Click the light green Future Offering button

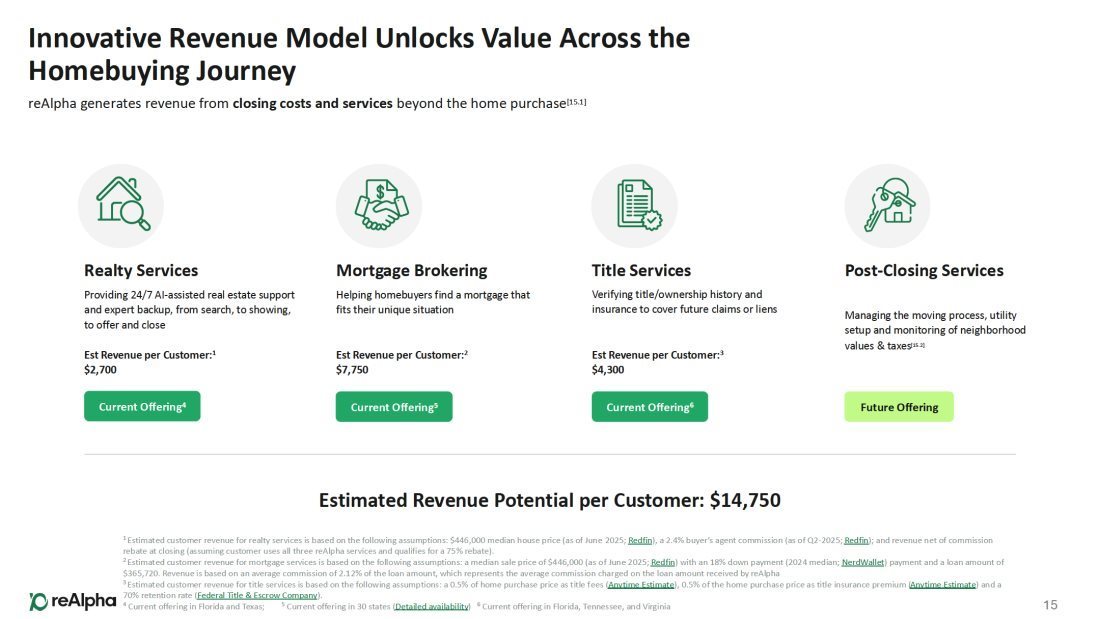(x=899, y=407)
